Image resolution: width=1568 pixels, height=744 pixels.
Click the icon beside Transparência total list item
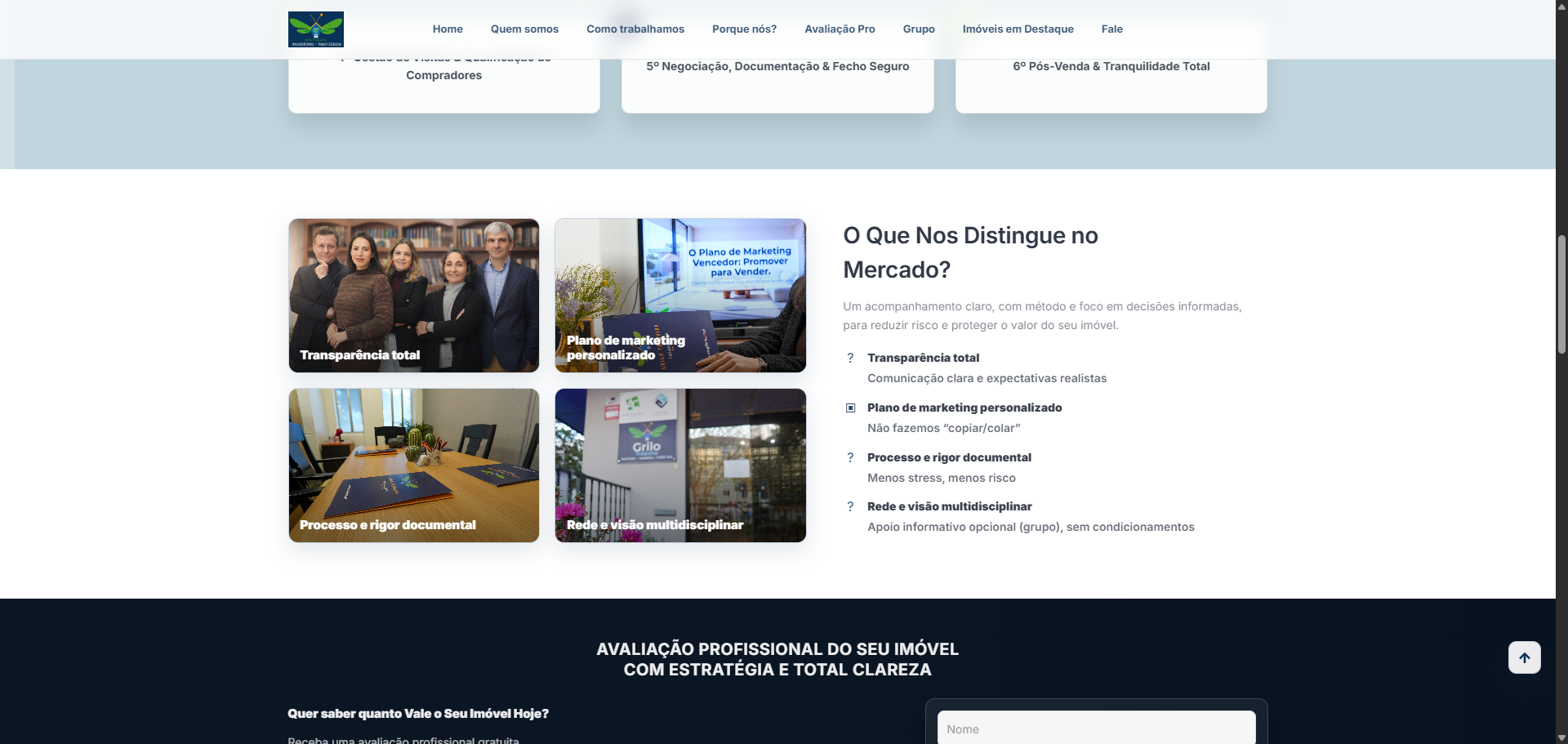pyautogui.click(x=850, y=358)
